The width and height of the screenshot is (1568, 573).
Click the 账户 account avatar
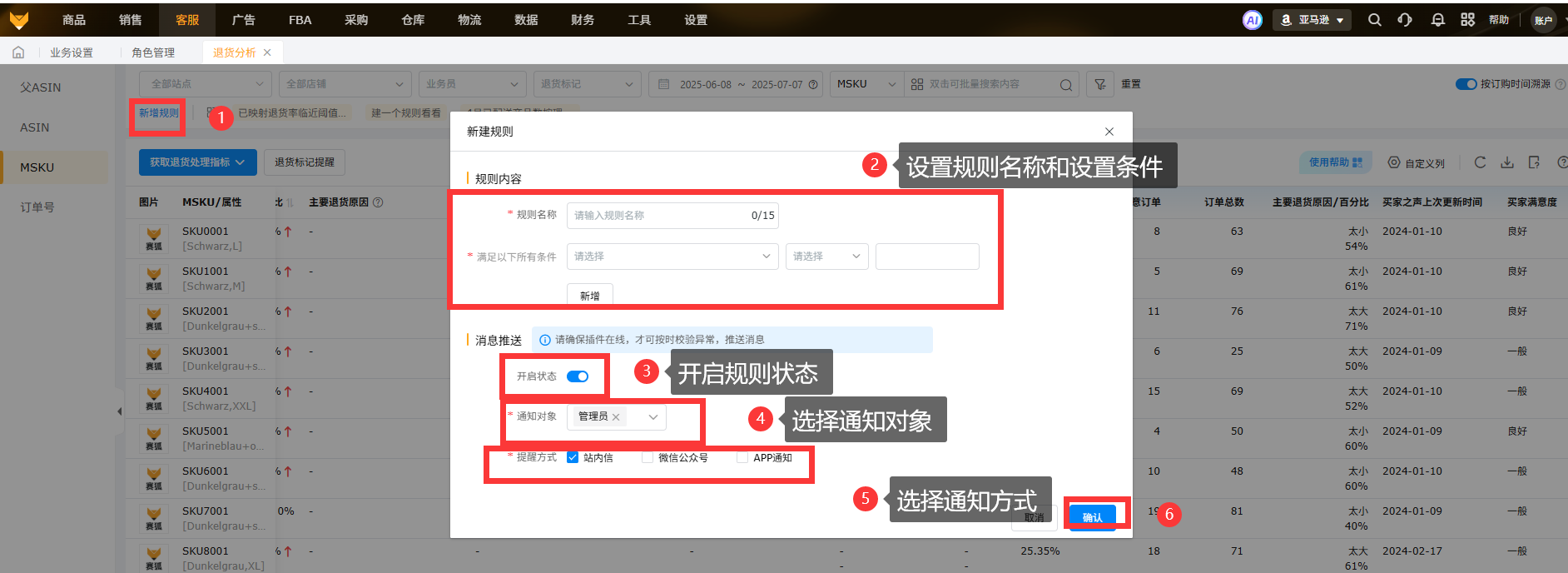(1544, 20)
